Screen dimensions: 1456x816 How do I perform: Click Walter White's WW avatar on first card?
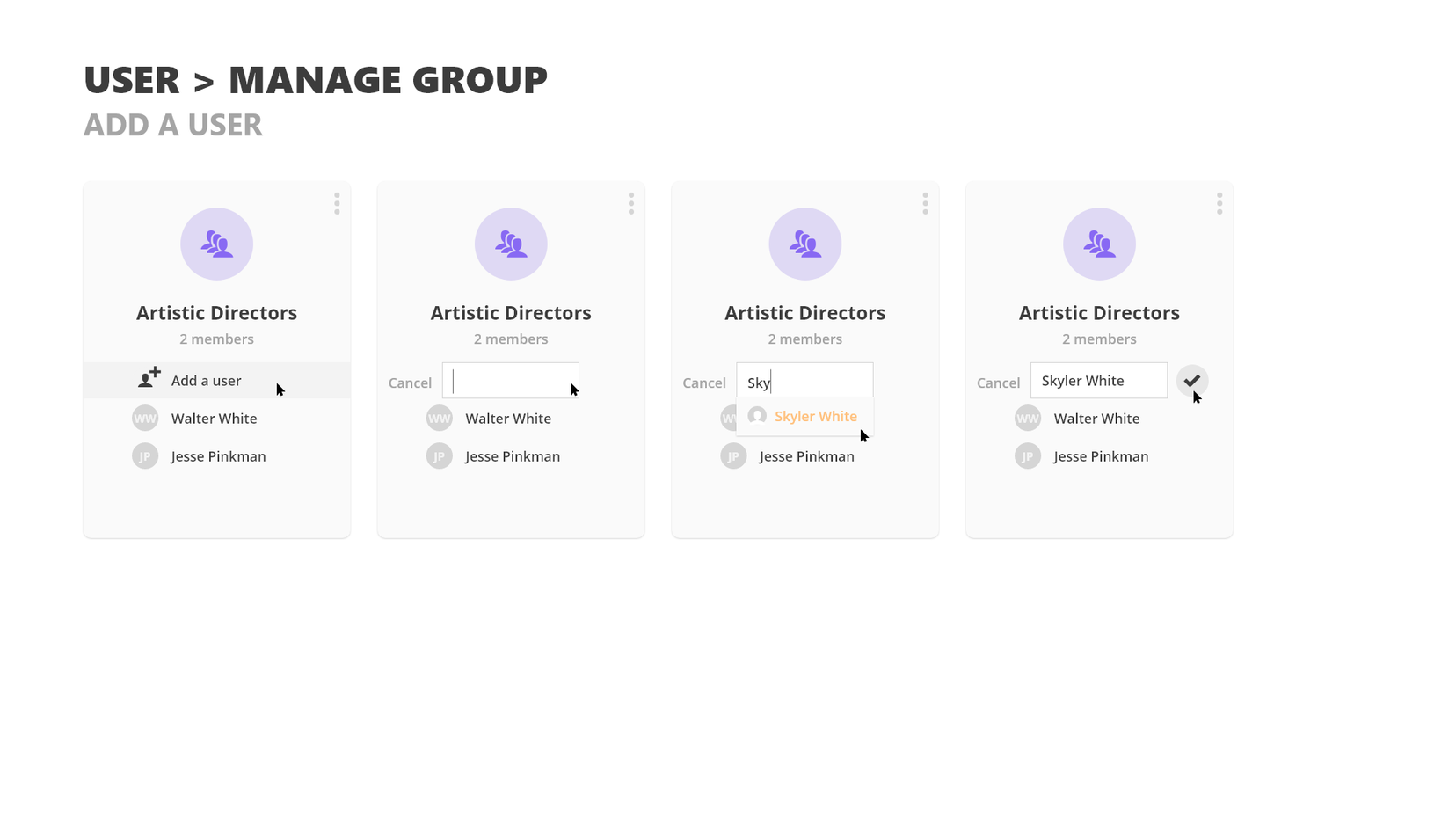[145, 419]
